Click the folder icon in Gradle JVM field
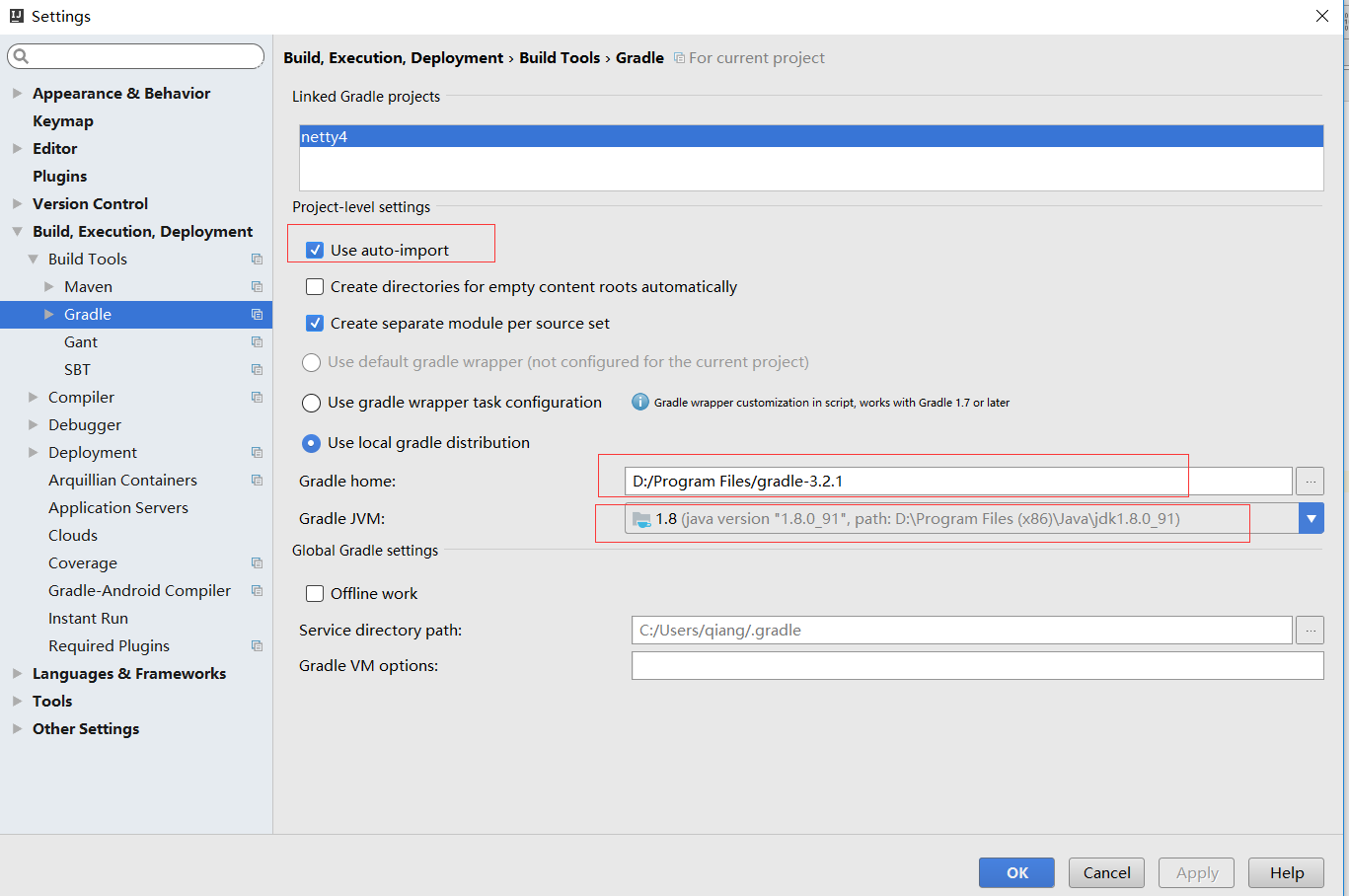Screen dimensions: 1349x896 (641, 519)
